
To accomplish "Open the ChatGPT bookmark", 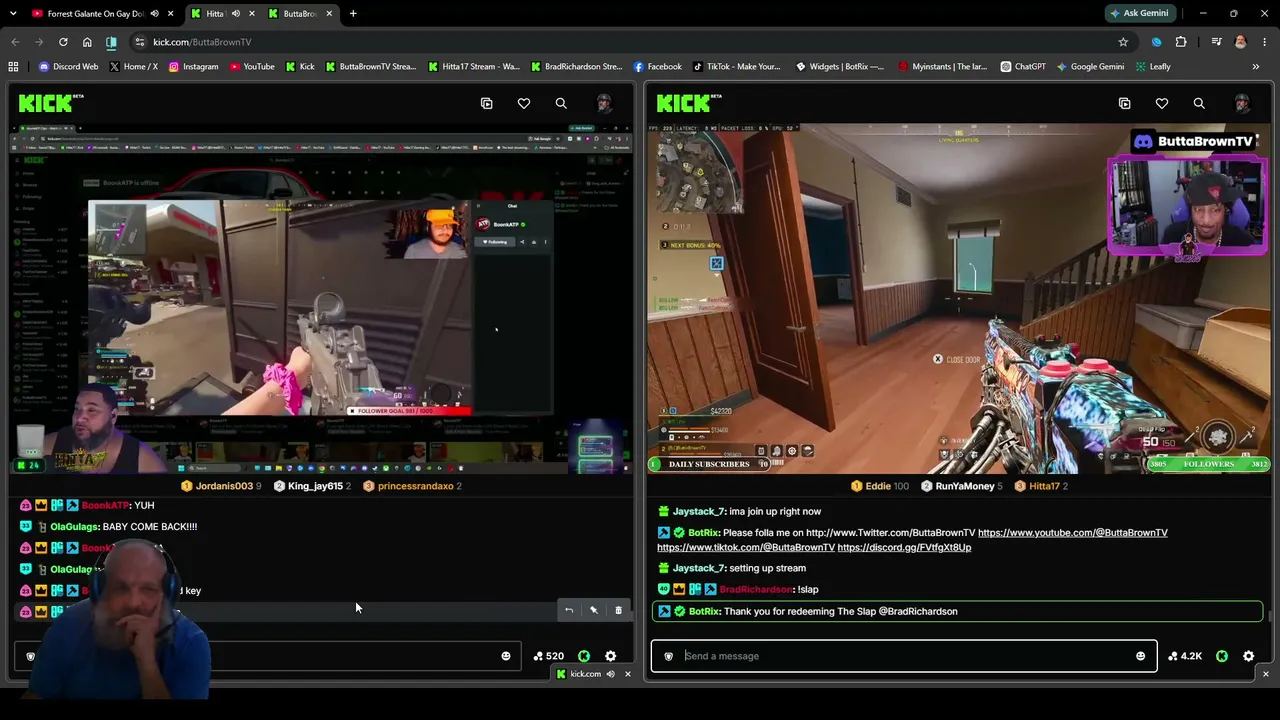I will pos(1022,67).
